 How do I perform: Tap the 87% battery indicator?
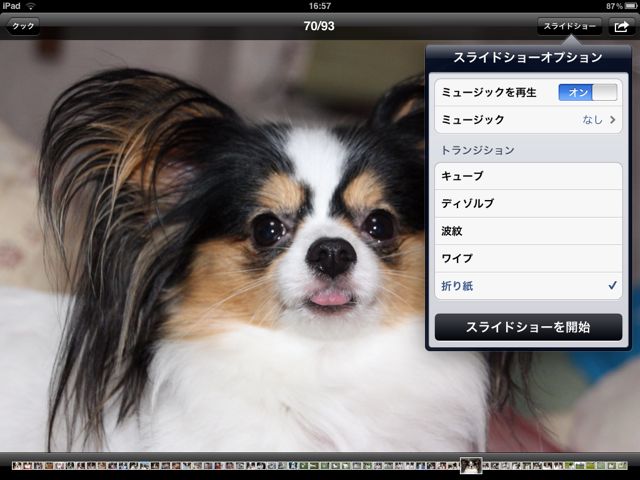coord(621,6)
